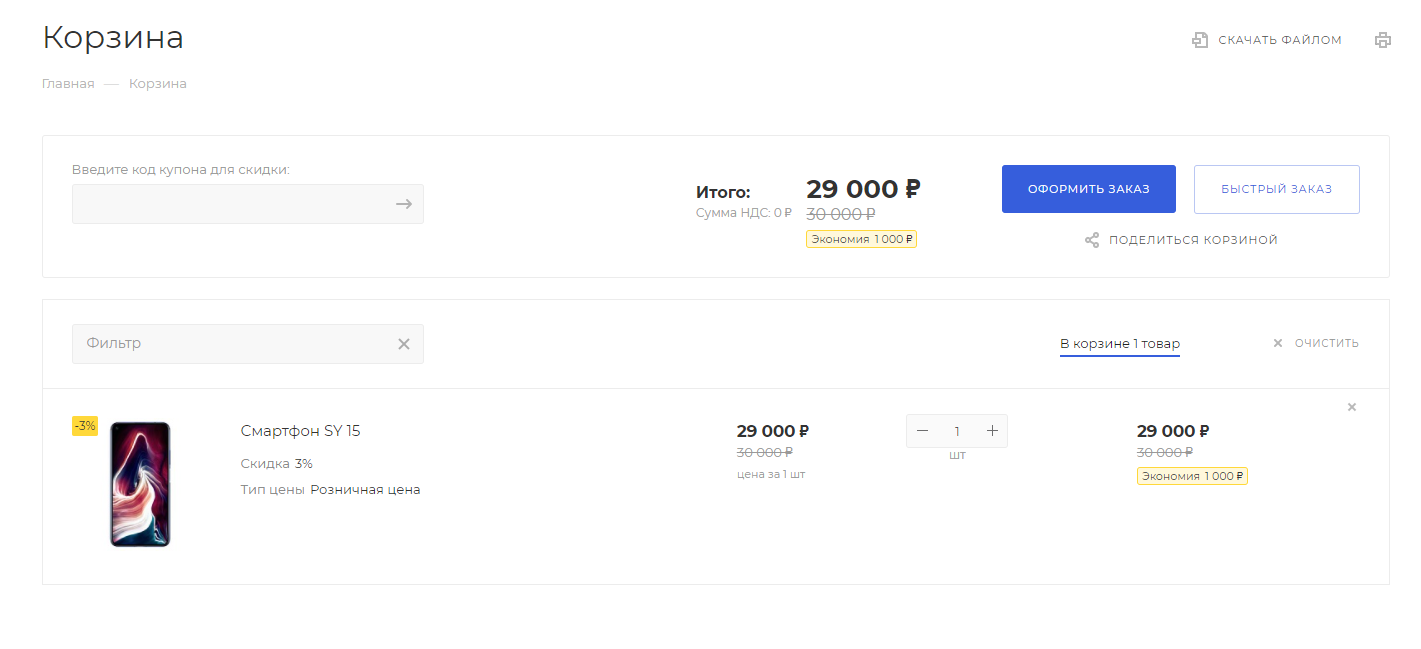Decrease quantity with the minus button
This screenshot has width=1421, height=649.
[x=923, y=431]
